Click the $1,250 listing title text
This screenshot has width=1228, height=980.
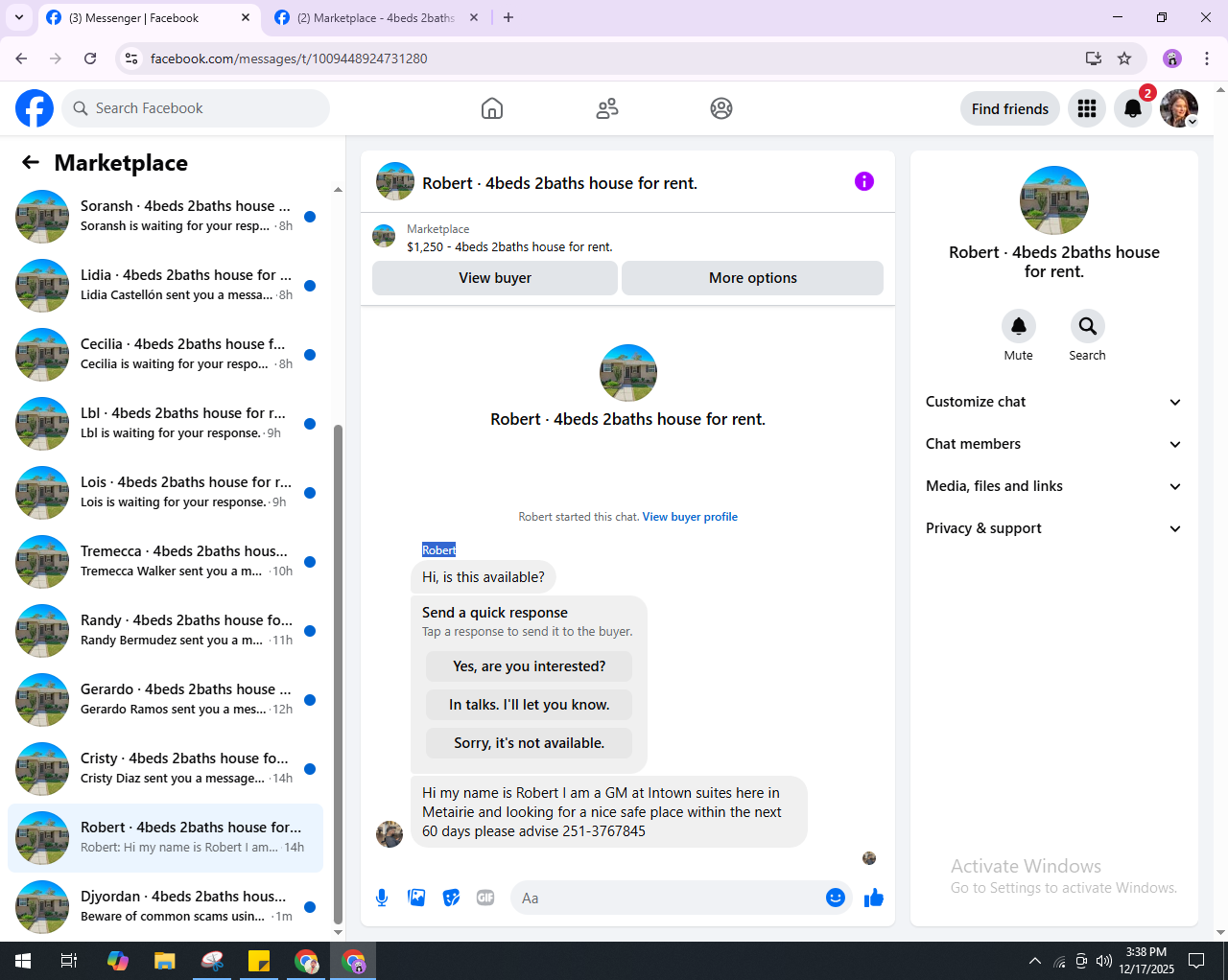tap(509, 246)
